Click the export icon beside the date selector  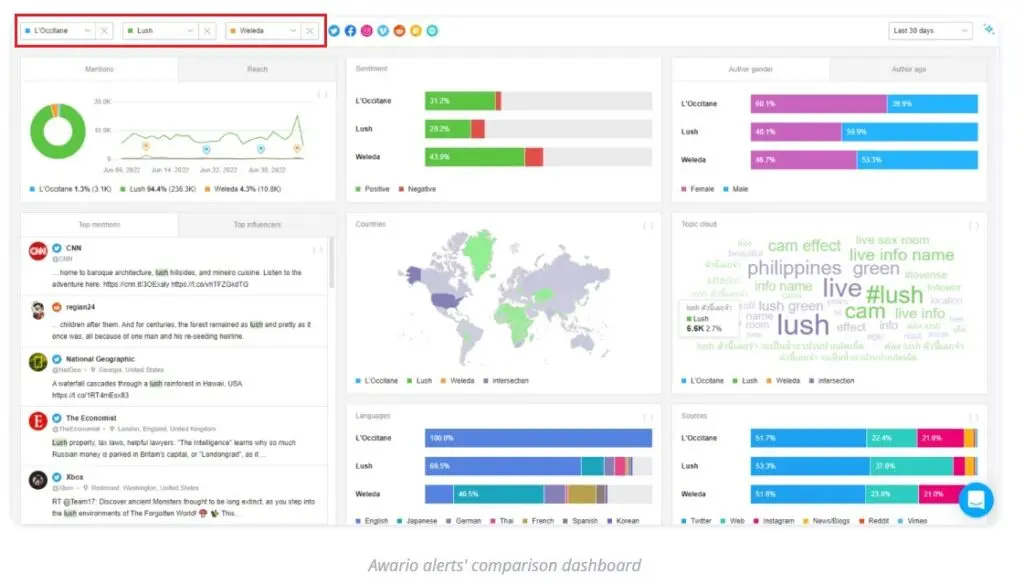click(989, 31)
